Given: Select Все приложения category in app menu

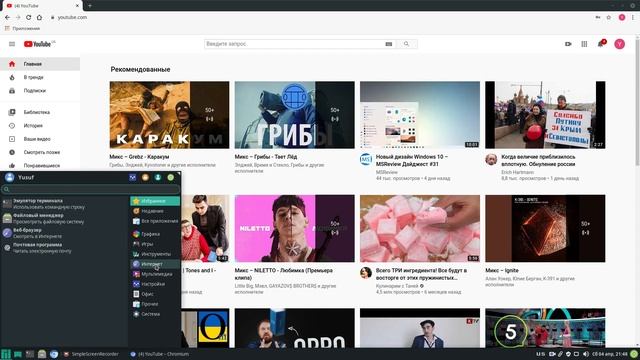Looking at the screenshot, I should pos(155,221).
